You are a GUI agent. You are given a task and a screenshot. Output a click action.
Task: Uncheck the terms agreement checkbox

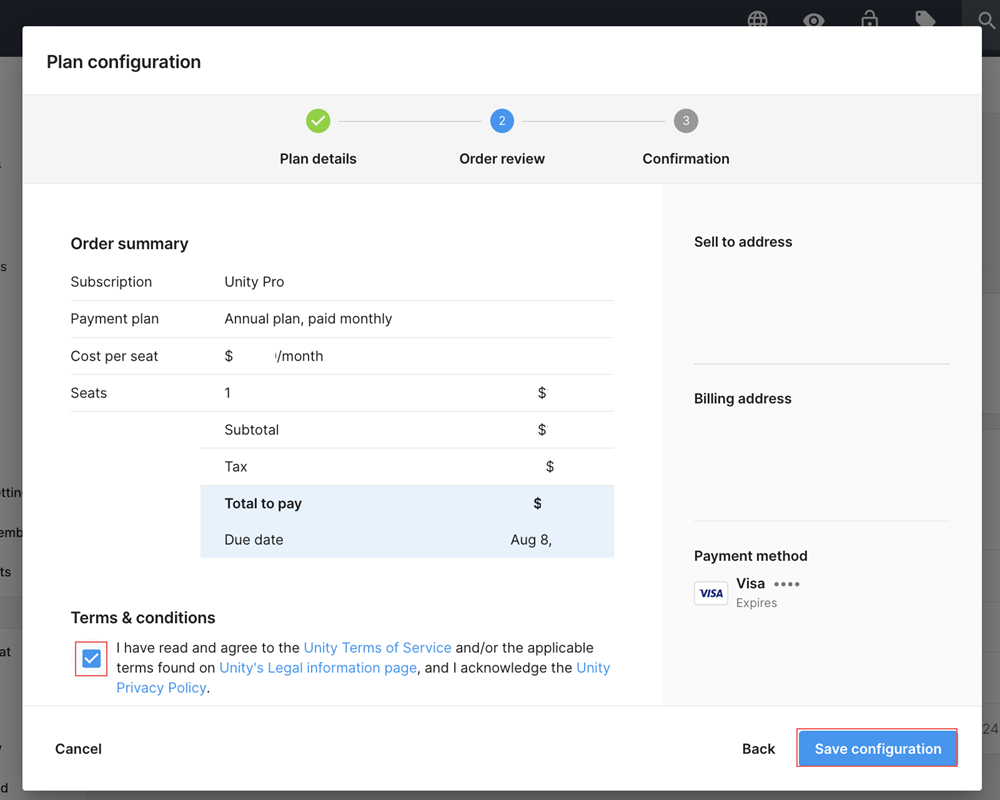point(91,658)
